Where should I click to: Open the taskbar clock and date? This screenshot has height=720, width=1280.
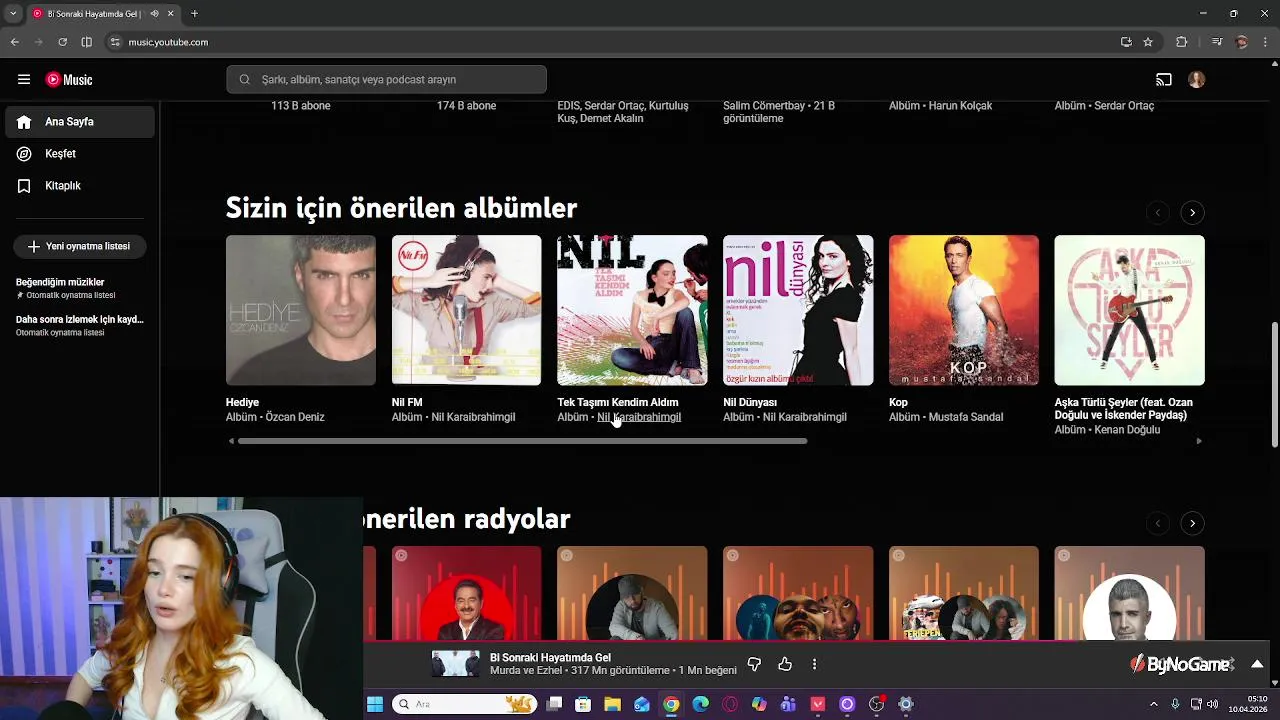1249,704
